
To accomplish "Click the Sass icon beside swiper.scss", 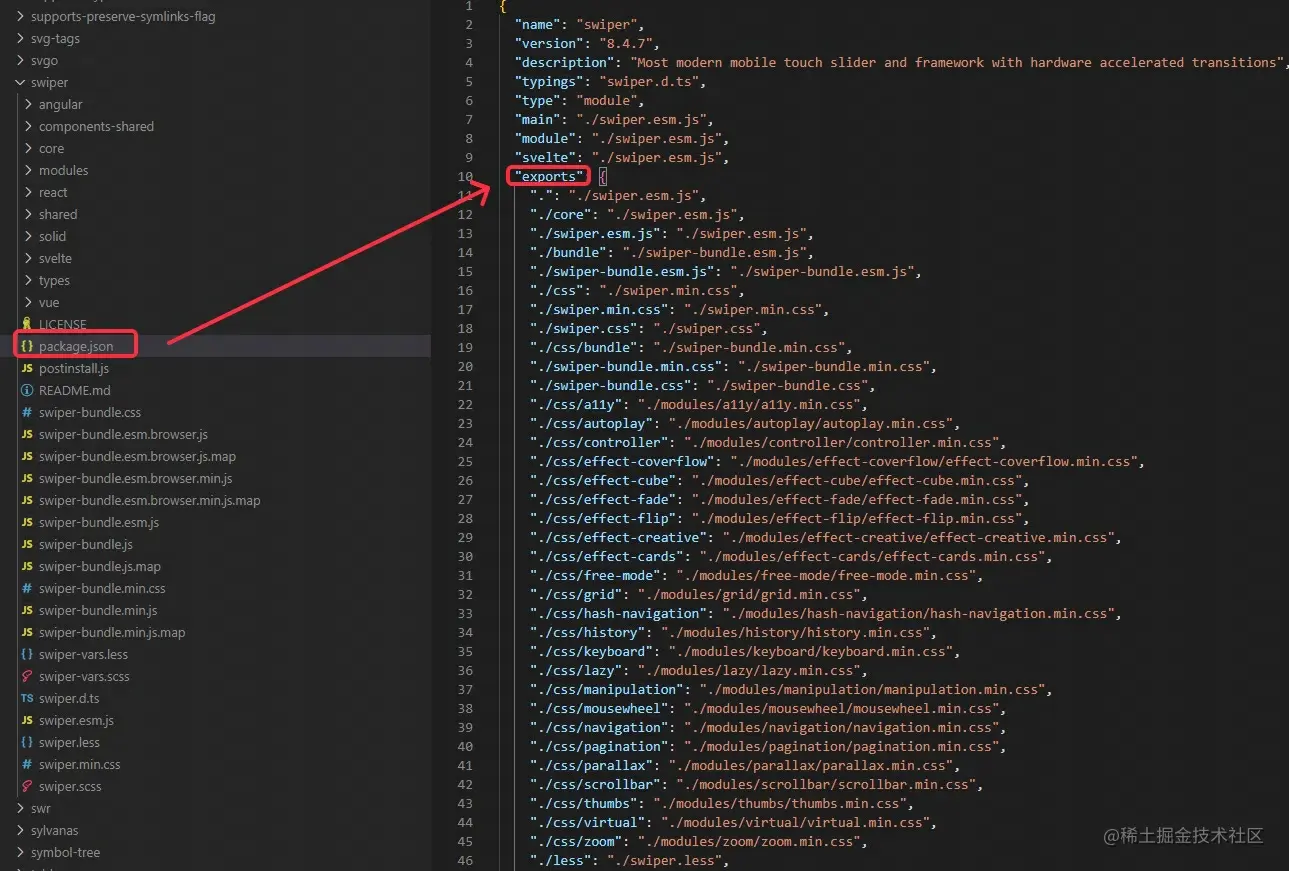I will (27, 786).
